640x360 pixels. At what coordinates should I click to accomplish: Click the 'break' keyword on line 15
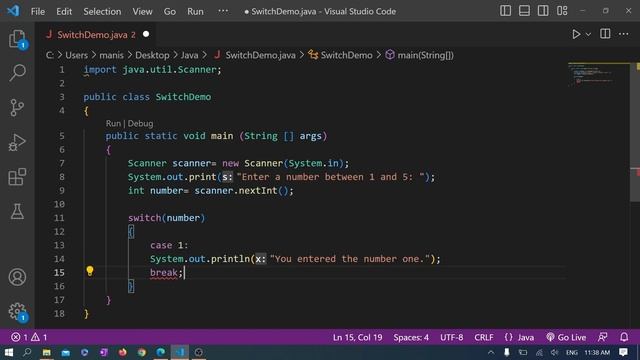tap(164, 272)
